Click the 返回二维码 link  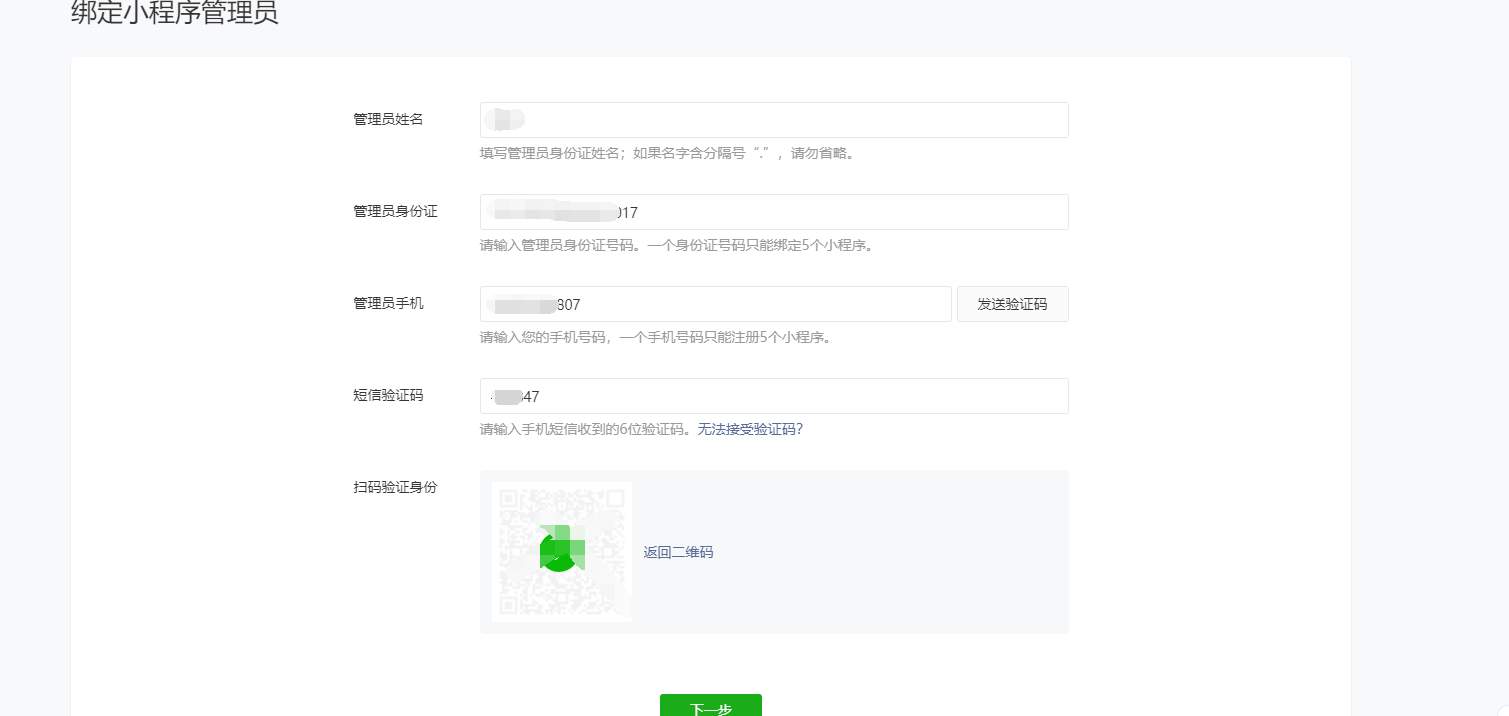pyautogui.click(x=678, y=552)
